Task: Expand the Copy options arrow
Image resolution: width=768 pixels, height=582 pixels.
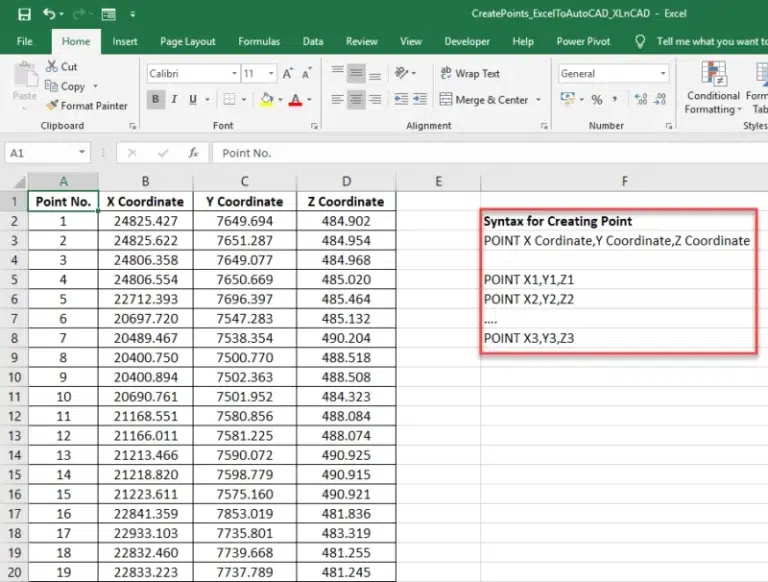Action: pos(96,86)
